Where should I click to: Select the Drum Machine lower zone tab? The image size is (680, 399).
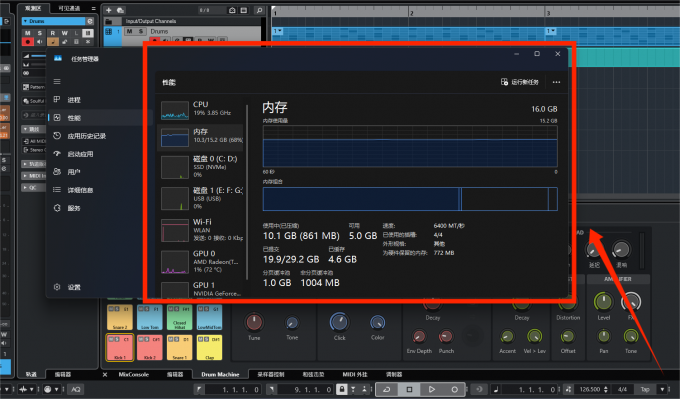(x=220, y=374)
